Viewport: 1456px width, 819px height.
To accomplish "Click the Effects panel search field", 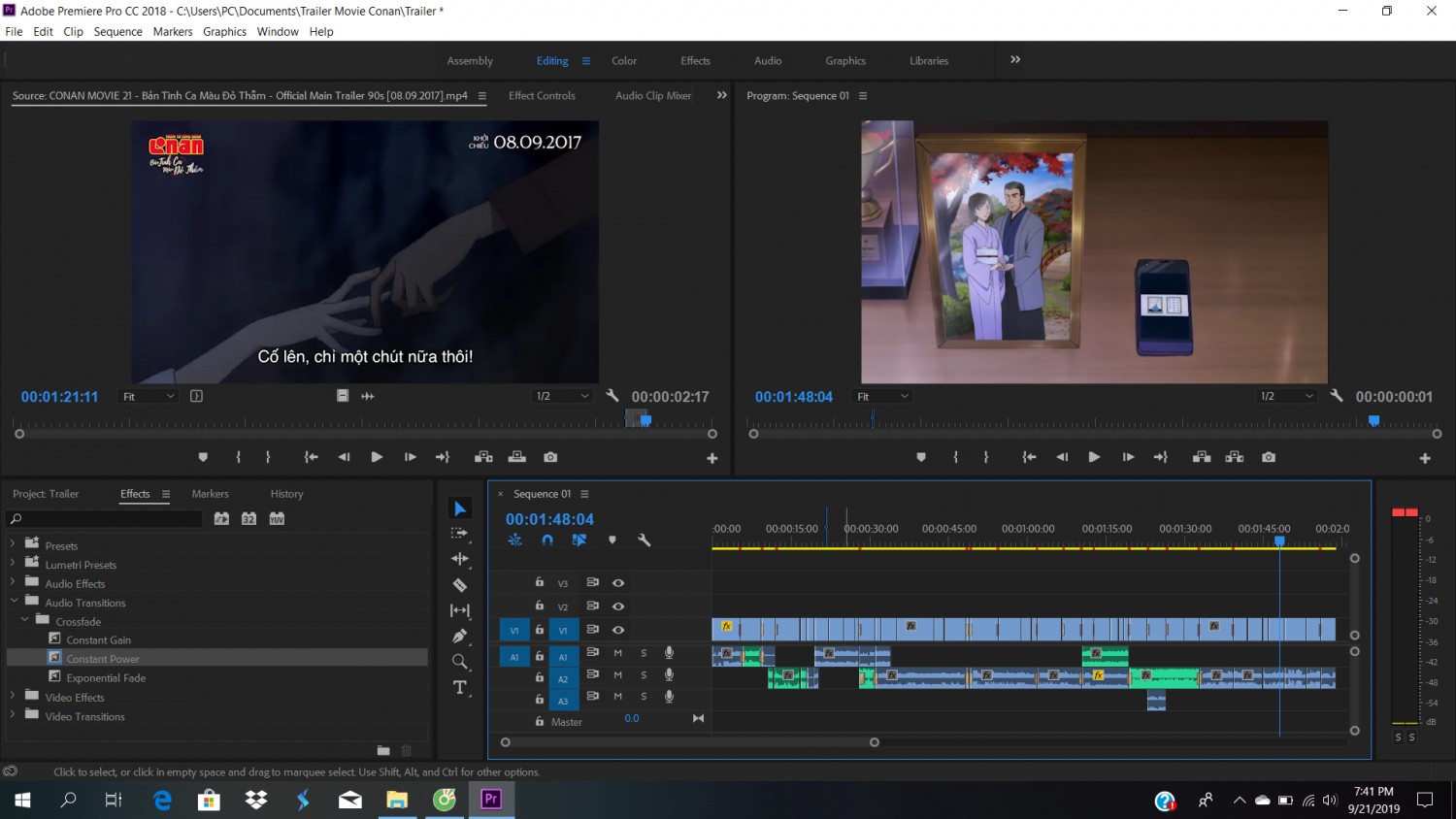I will (105, 519).
